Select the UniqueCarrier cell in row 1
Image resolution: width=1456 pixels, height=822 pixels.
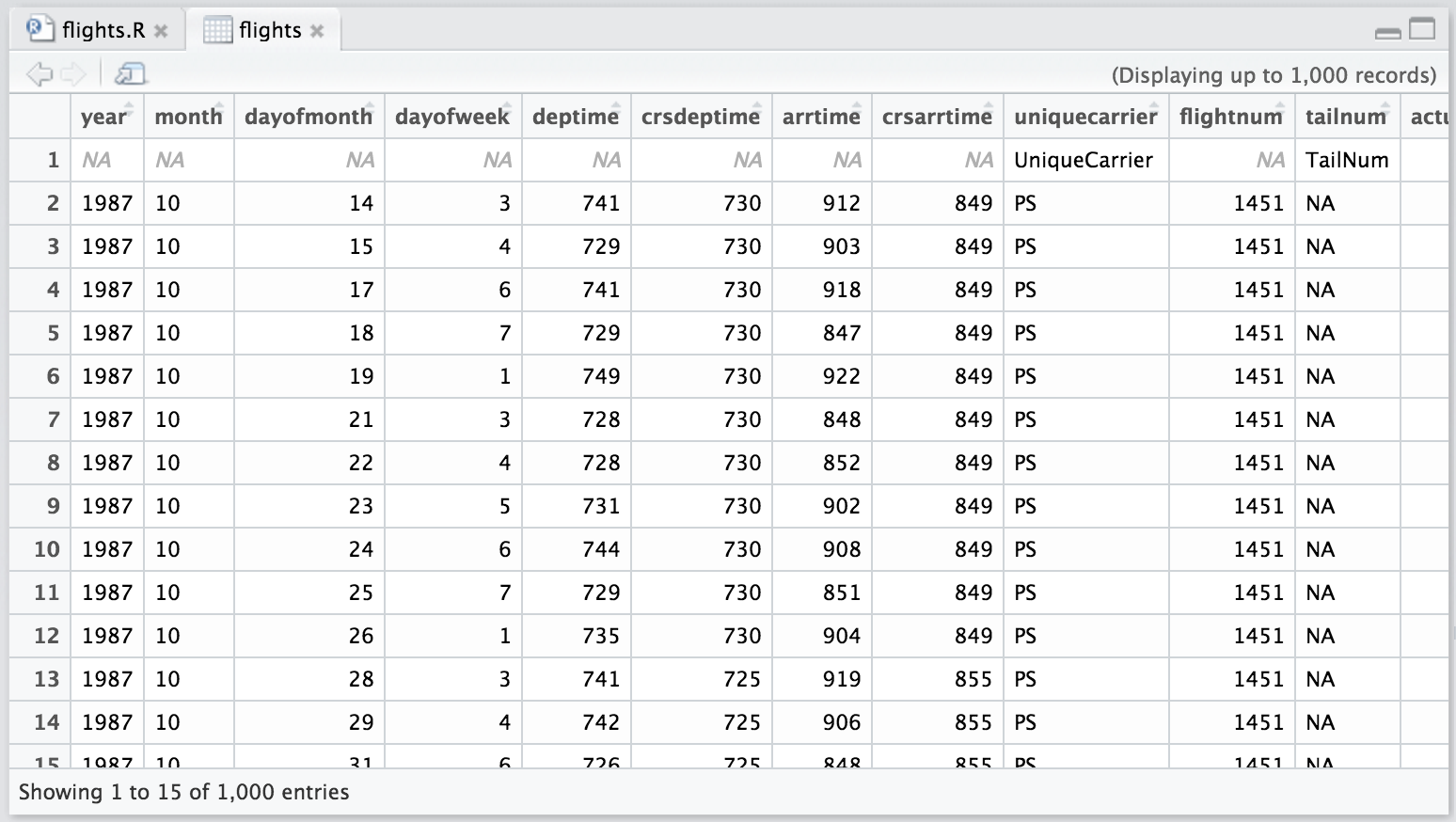coord(1084,160)
